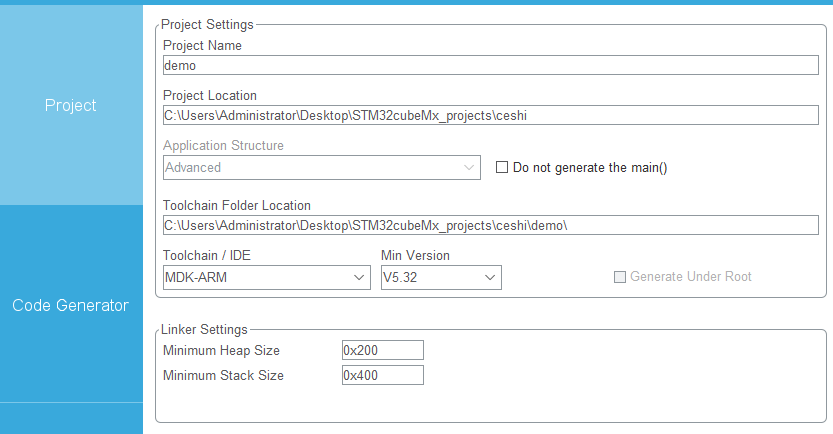This screenshot has height=434, width=833.
Task: Select the tab below Code Generator
Action: click(71, 419)
